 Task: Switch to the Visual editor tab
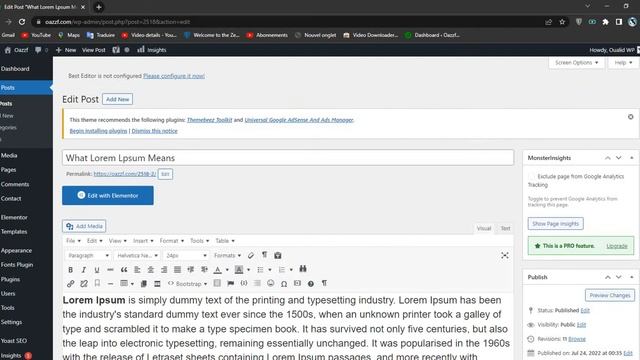click(484, 229)
